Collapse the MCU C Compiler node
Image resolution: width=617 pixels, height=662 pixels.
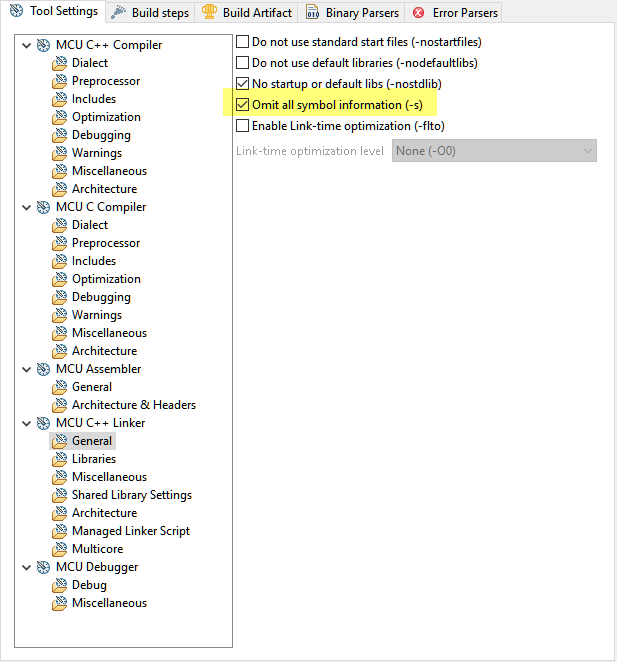27,207
